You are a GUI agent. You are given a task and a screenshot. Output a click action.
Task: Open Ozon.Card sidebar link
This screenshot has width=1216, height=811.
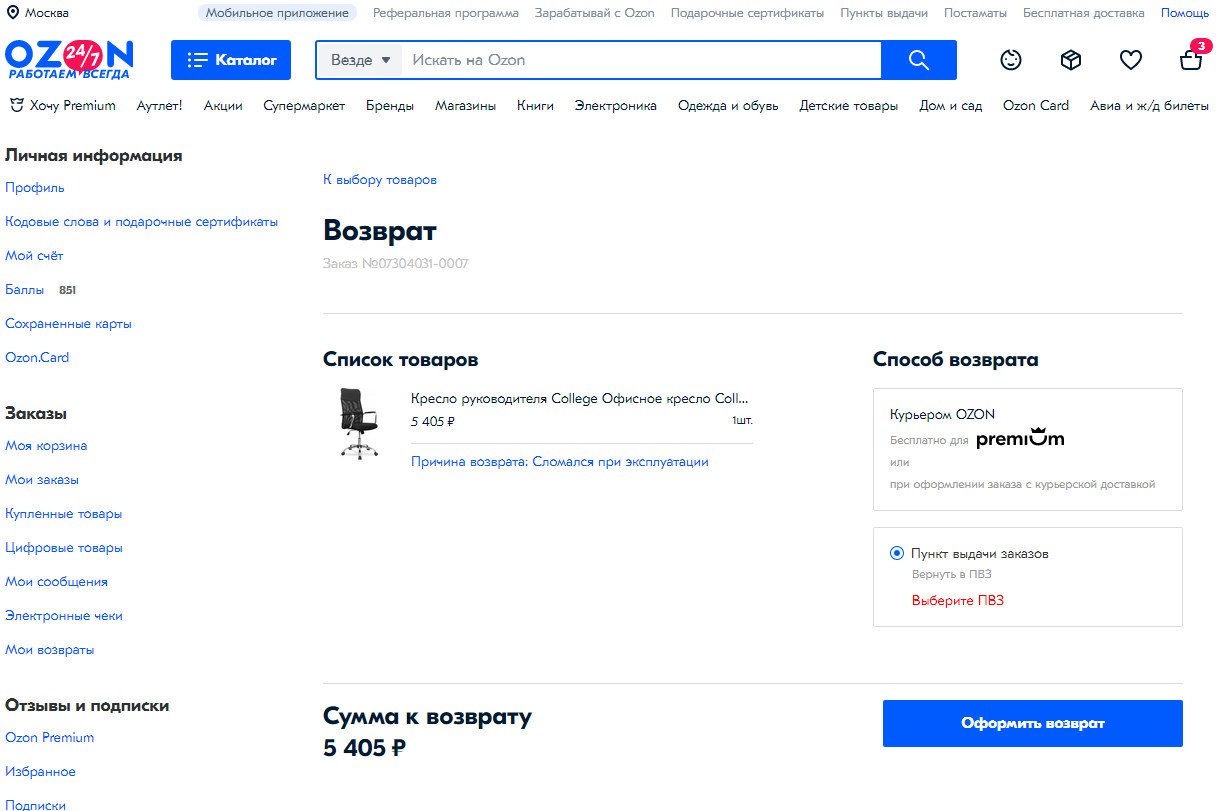[37, 358]
